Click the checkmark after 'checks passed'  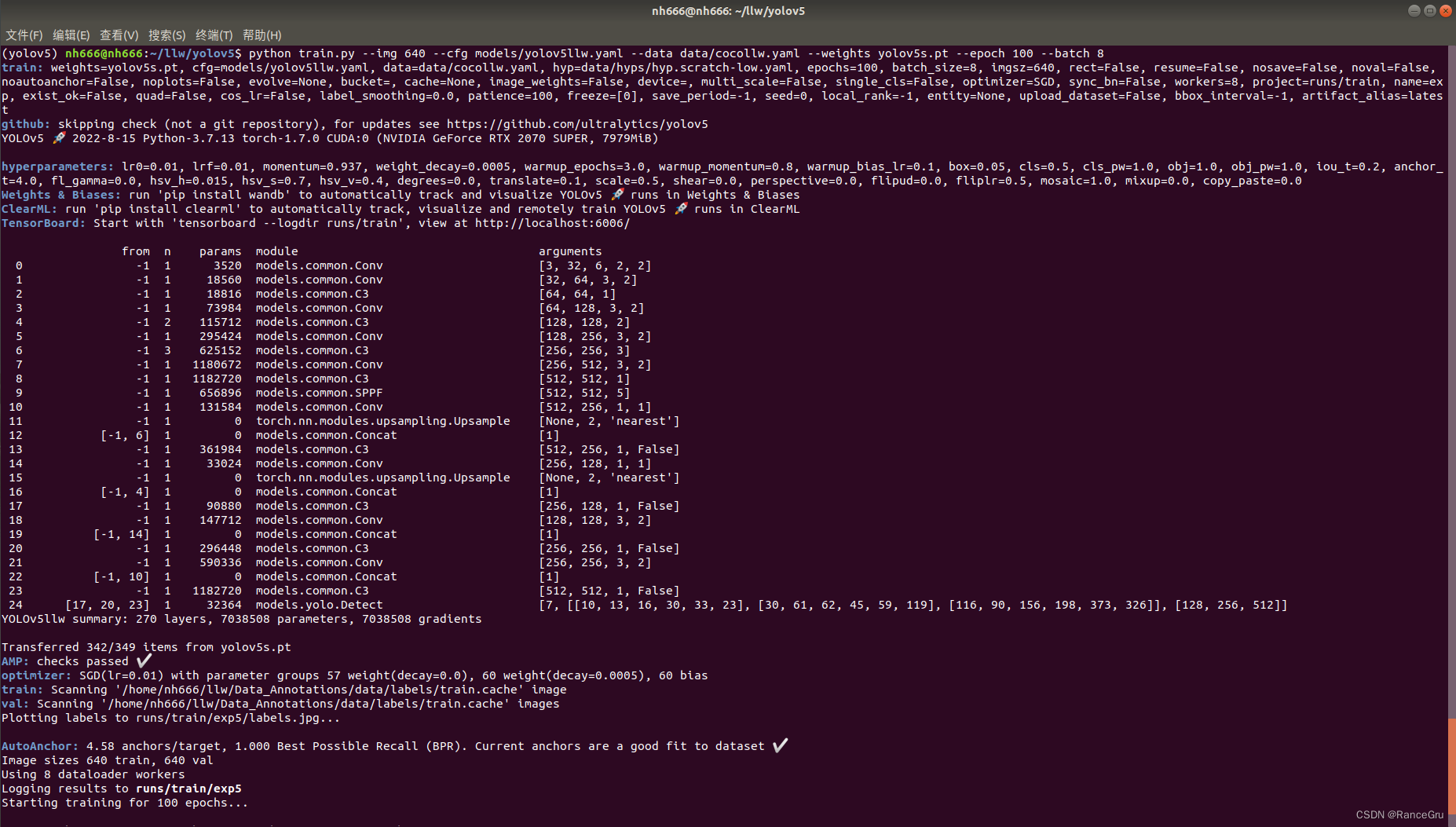pos(144,661)
